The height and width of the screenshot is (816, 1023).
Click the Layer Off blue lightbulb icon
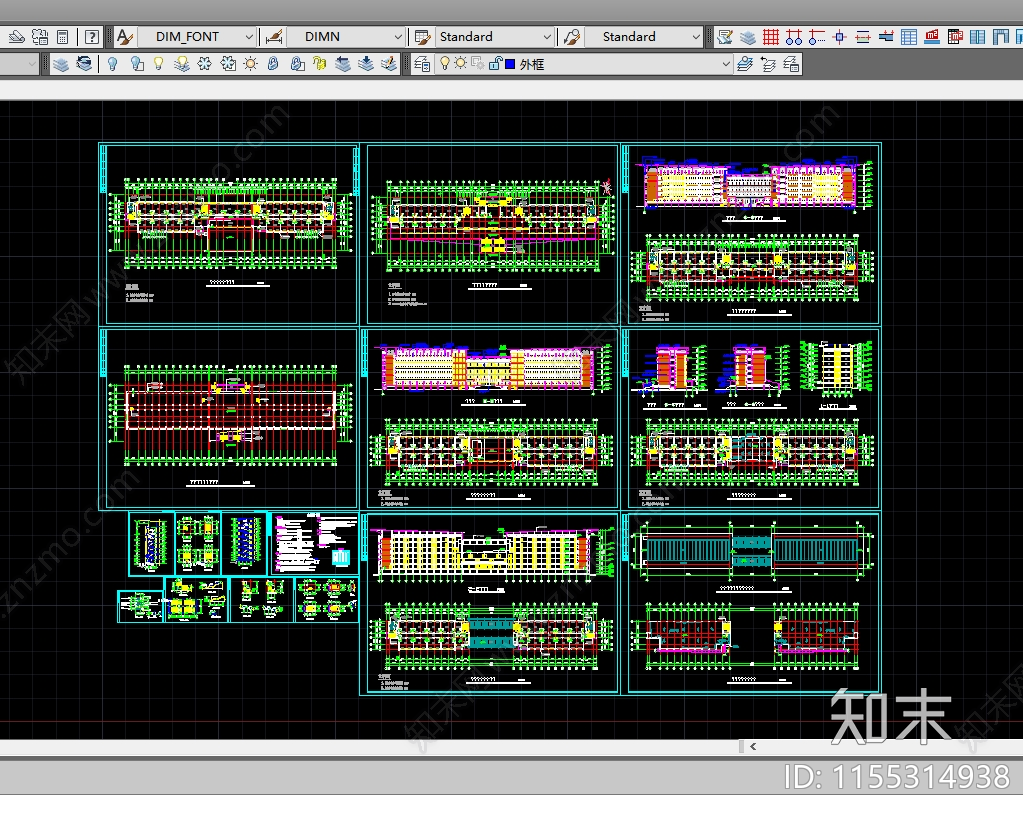(112, 64)
